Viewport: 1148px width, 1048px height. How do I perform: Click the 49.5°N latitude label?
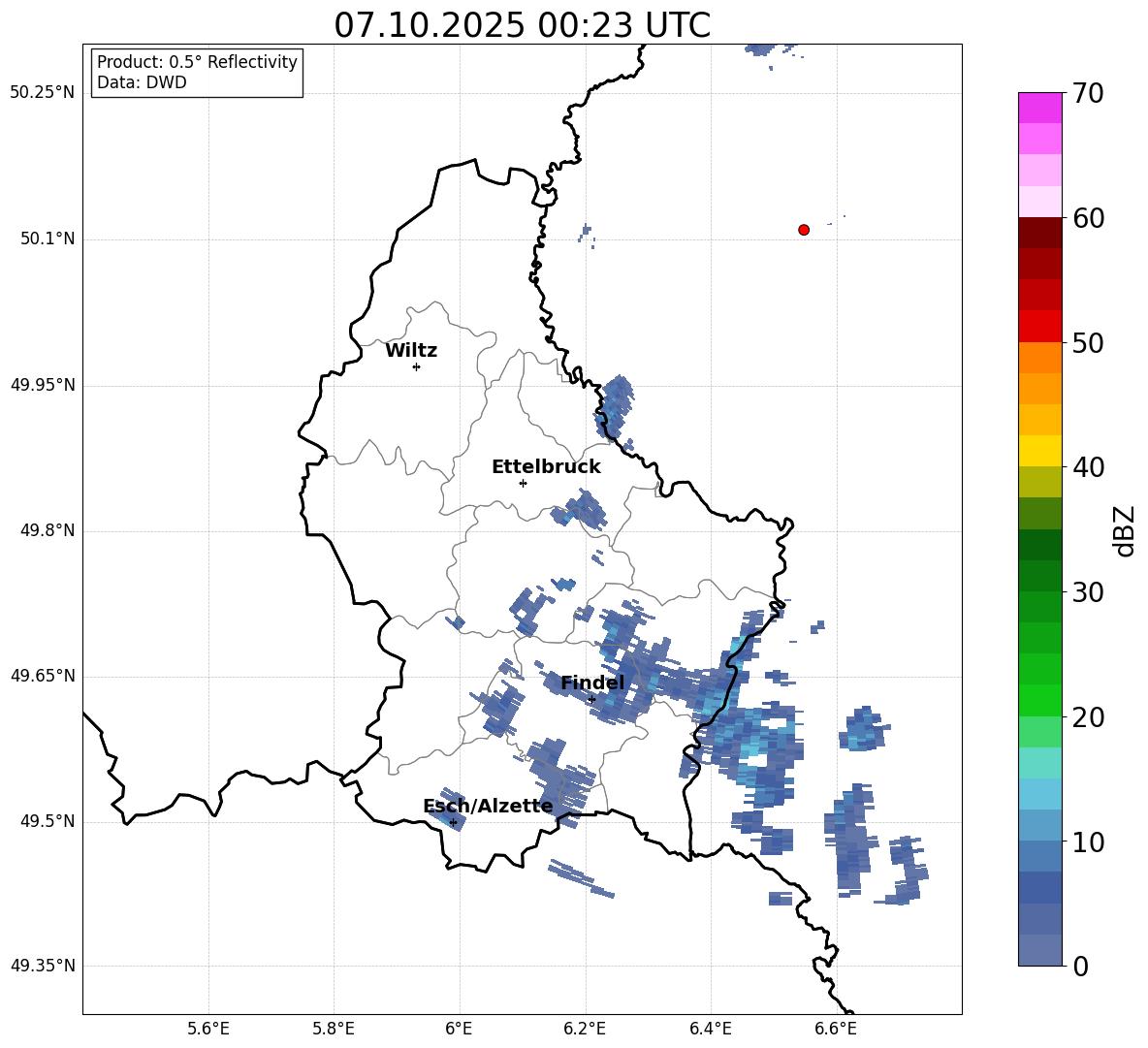pyautogui.click(x=48, y=821)
